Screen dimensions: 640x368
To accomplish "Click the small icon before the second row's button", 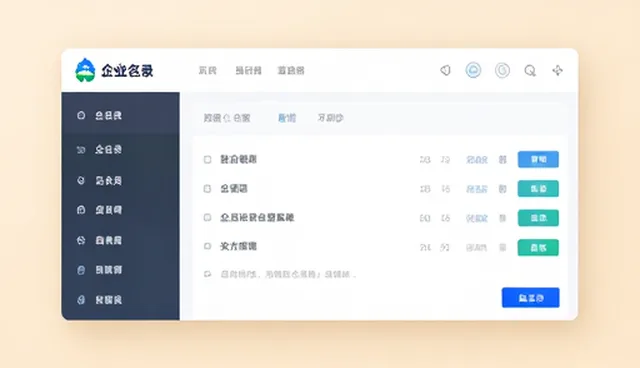I will click(502, 189).
